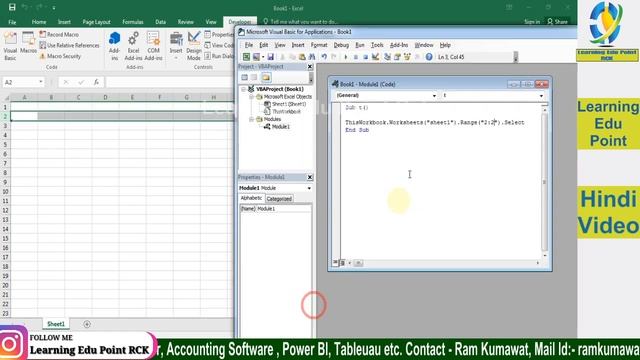Open the Macros list in the ribbon

coord(28,43)
